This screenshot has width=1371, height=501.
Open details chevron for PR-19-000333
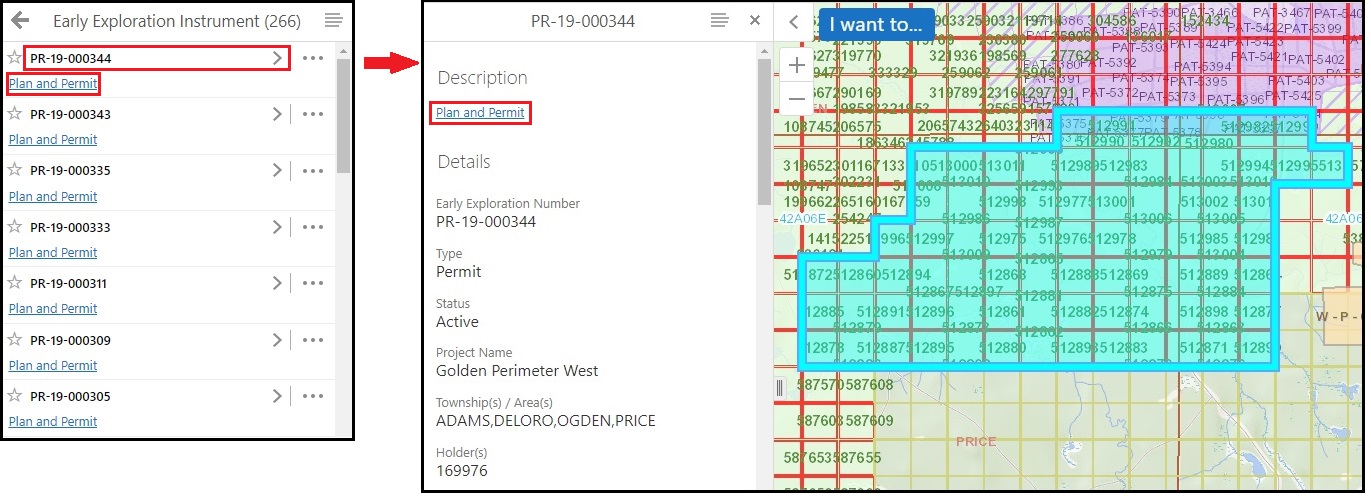point(277,227)
